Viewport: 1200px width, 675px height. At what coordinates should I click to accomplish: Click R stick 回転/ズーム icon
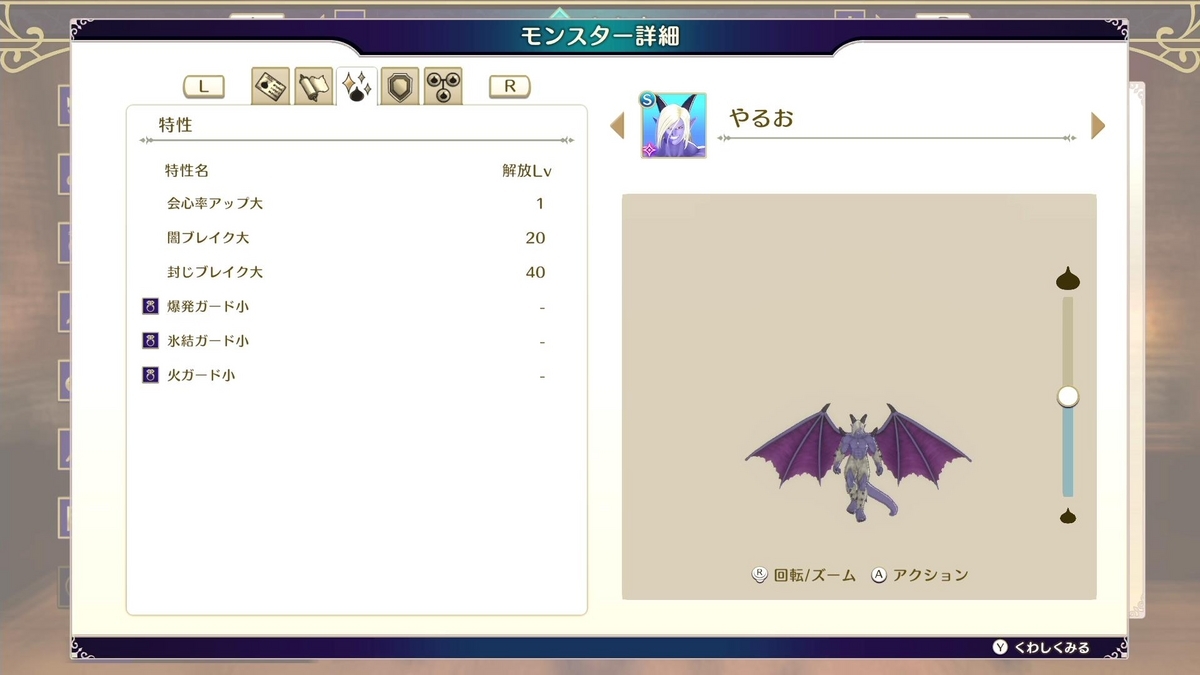pyautogui.click(x=759, y=575)
